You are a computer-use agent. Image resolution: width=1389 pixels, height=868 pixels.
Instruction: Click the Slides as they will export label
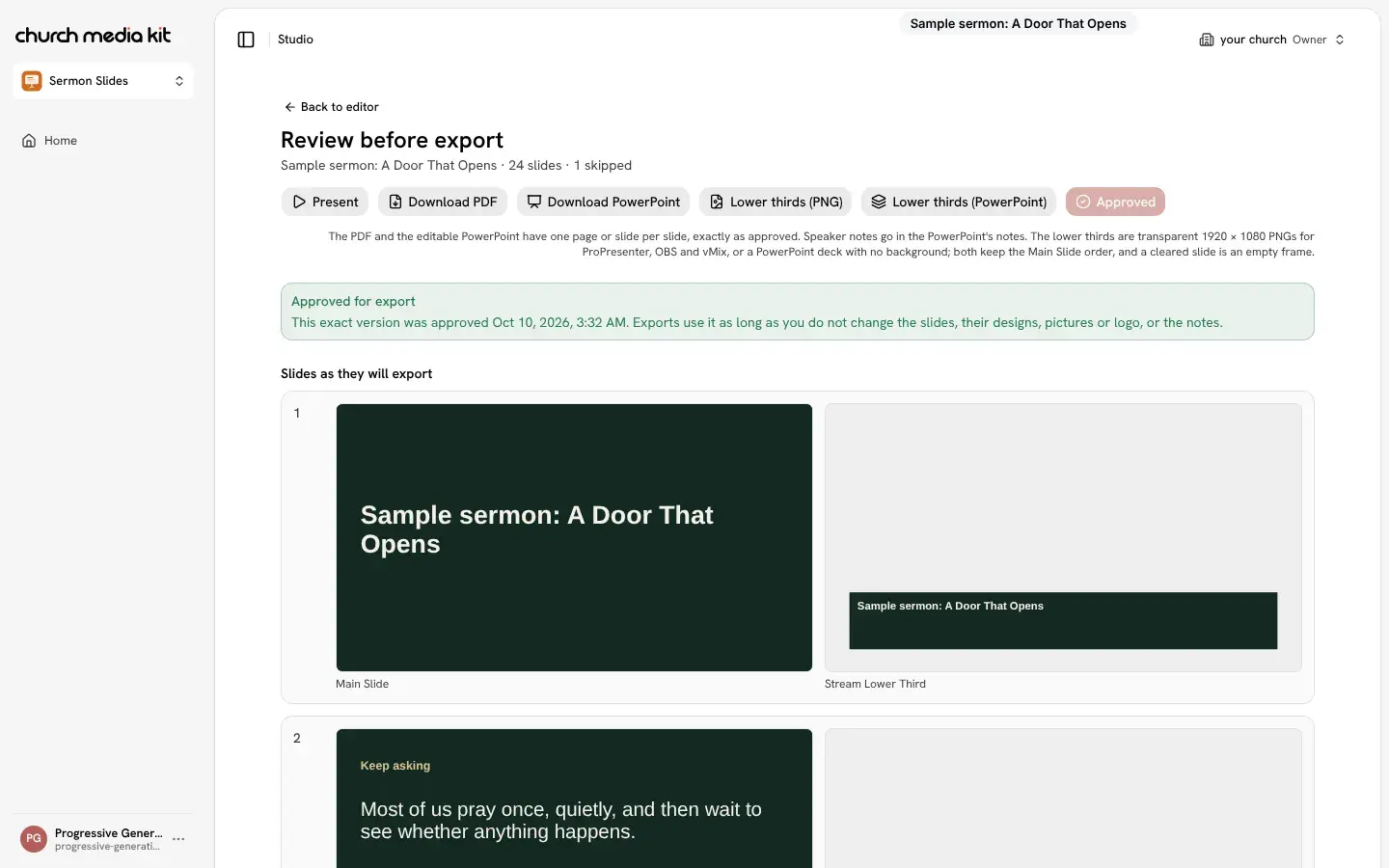(356, 374)
